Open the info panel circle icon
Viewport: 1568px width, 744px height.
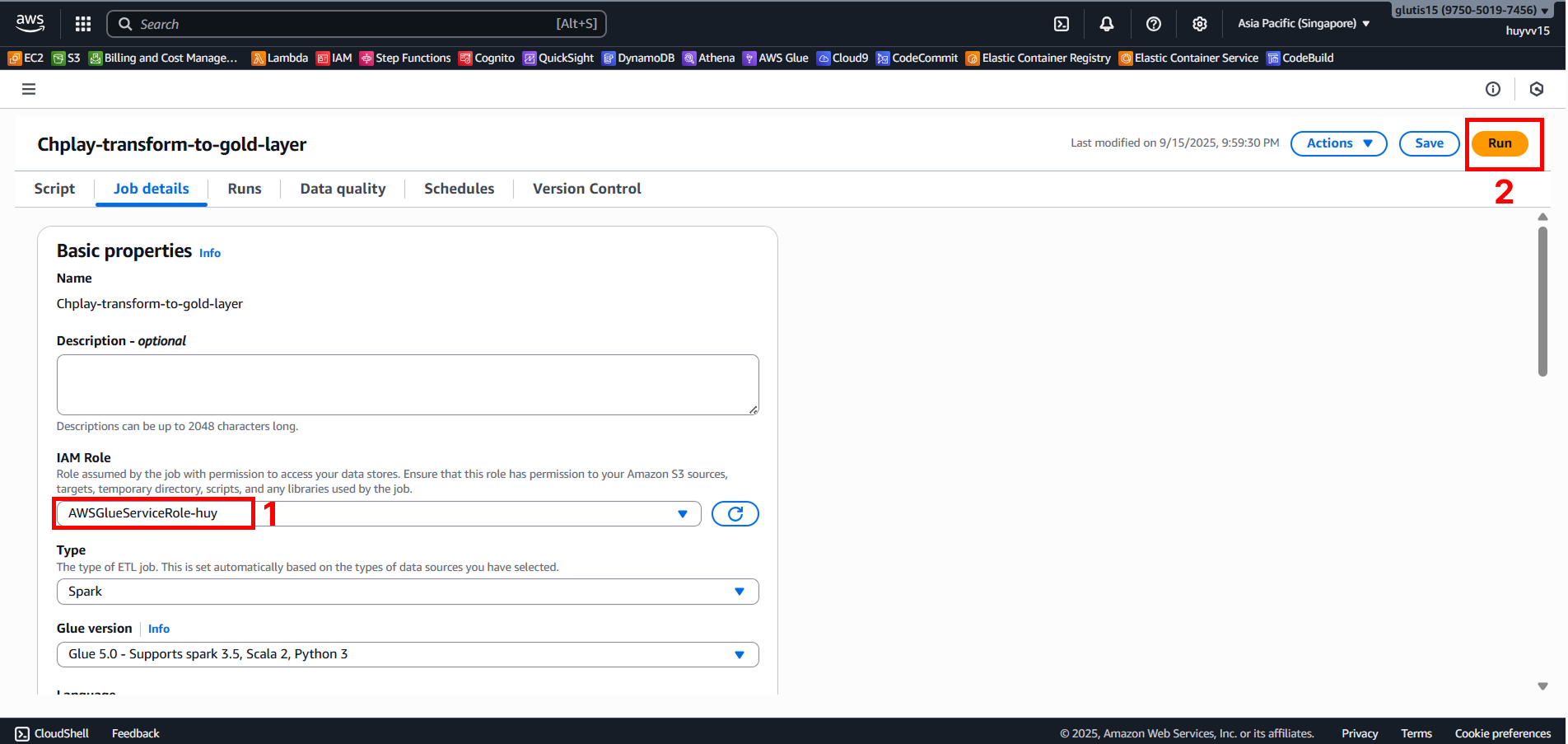[1493, 89]
